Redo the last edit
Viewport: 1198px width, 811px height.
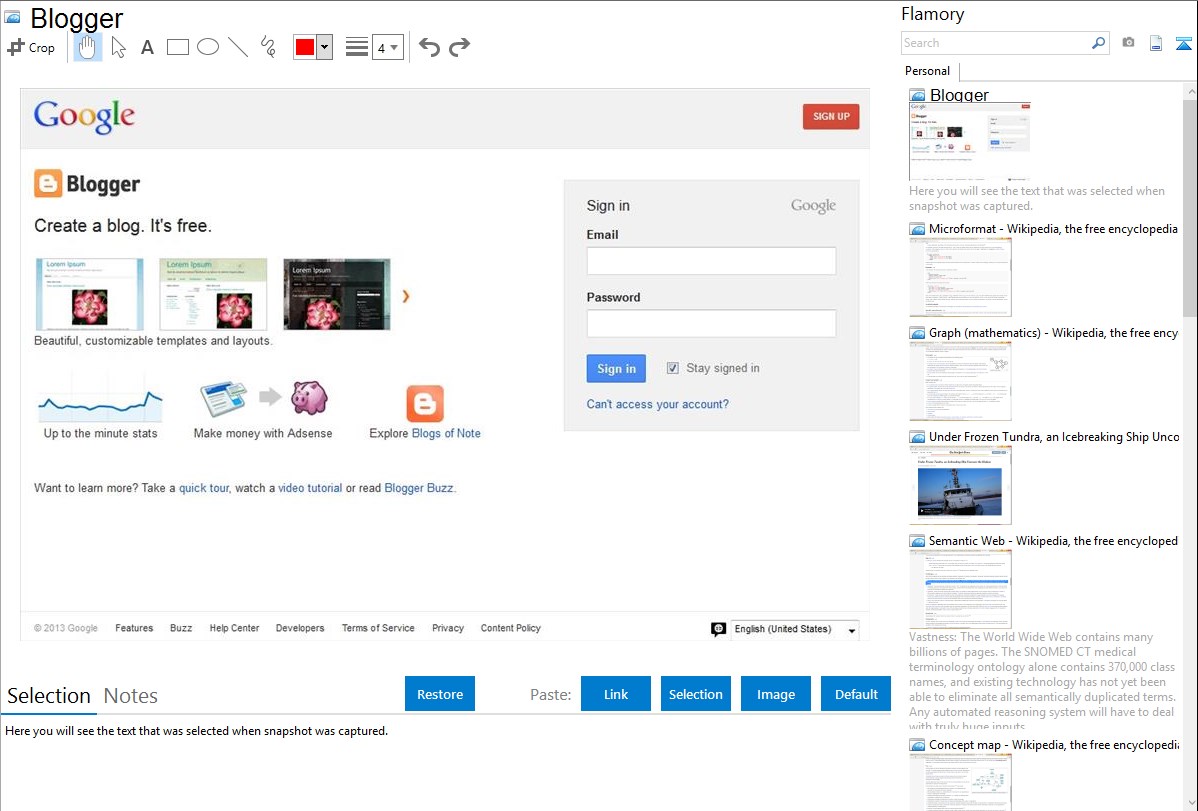pos(459,47)
